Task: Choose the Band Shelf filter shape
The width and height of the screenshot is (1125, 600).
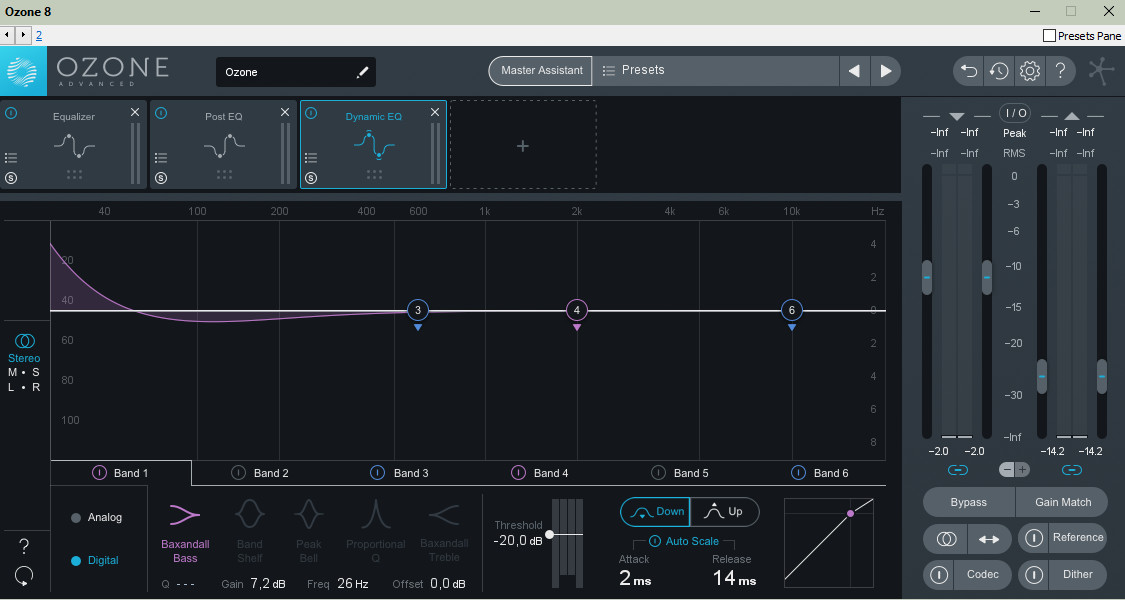Action: (x=250, y=532)
